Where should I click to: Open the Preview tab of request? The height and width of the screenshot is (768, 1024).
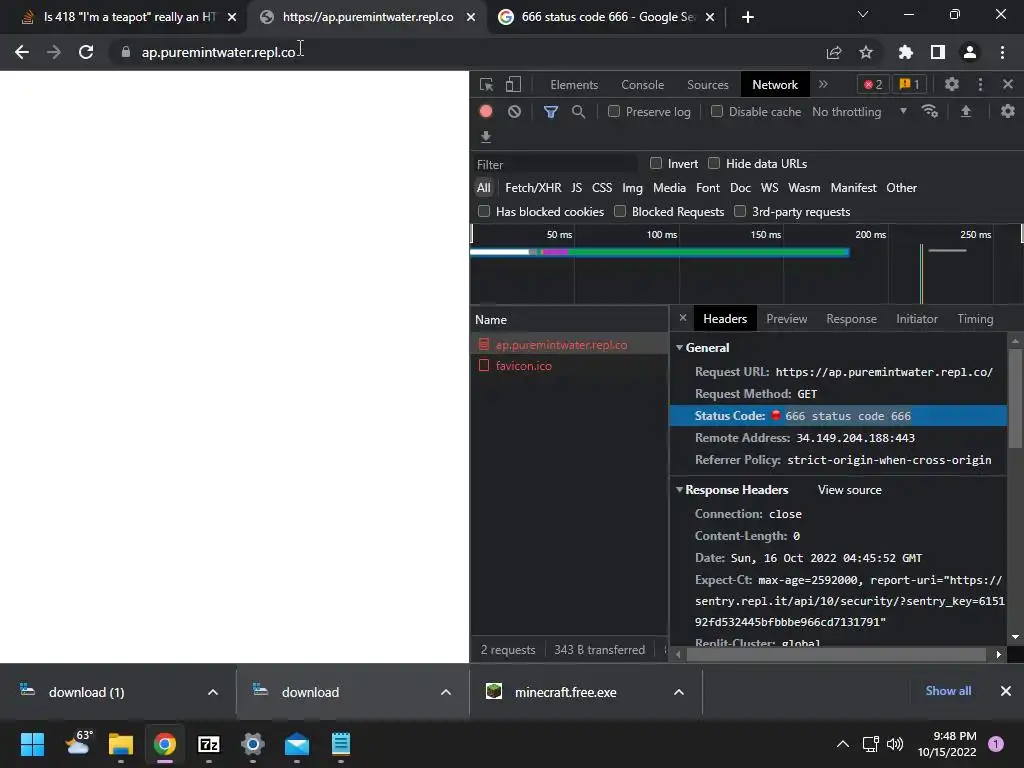tap(786, 319)
